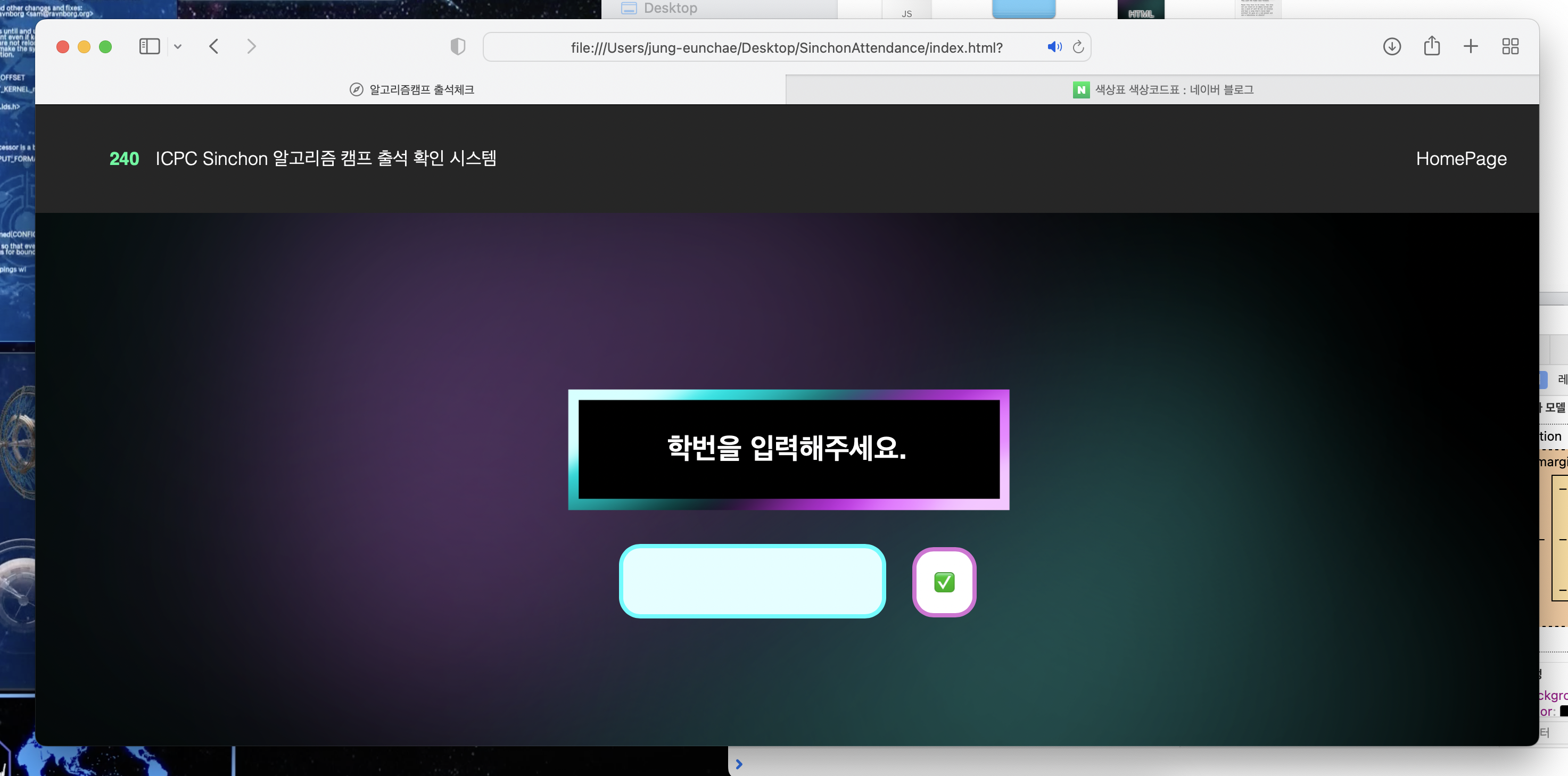The image size is (1568, 776).
Task: Open the Share menu icon
Action: [x=1432, y=46]
